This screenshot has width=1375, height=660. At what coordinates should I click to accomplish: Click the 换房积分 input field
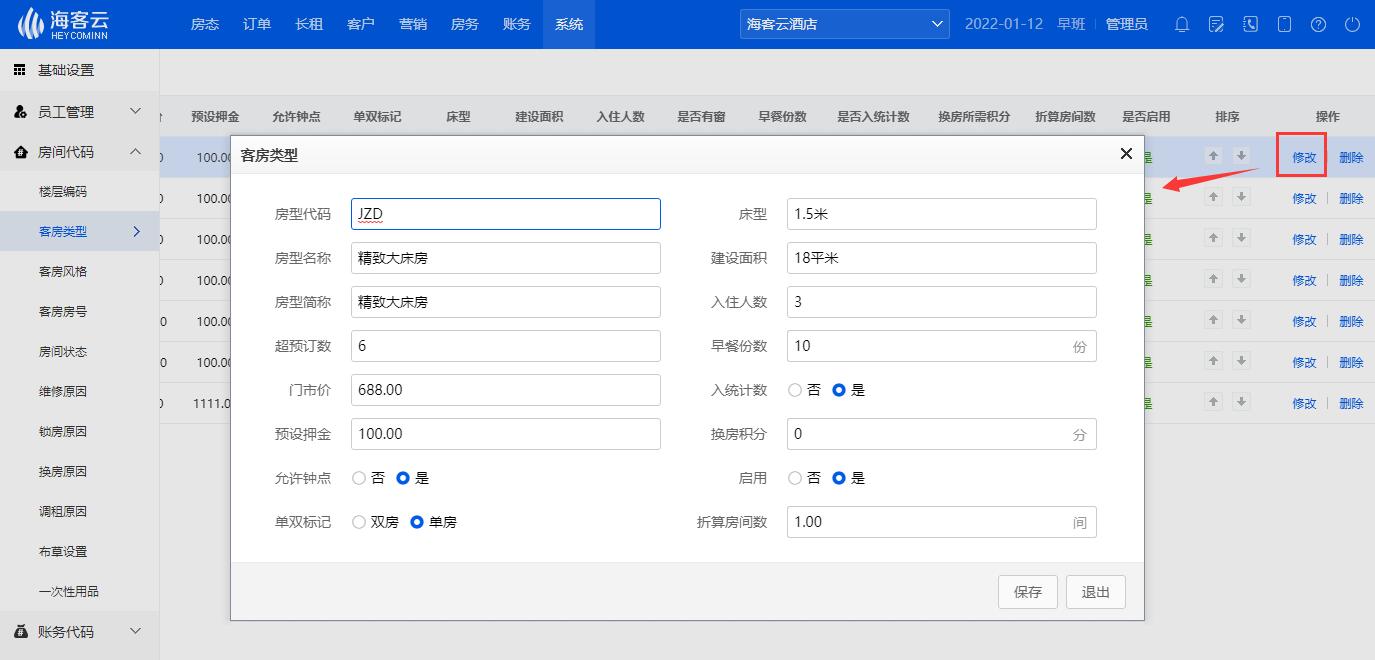click(942, 434)
